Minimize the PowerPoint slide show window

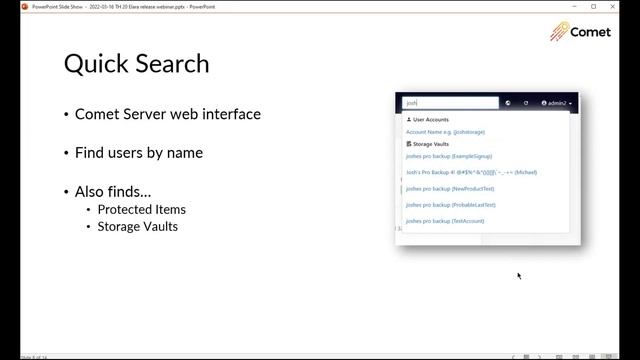tap(574, 7)
